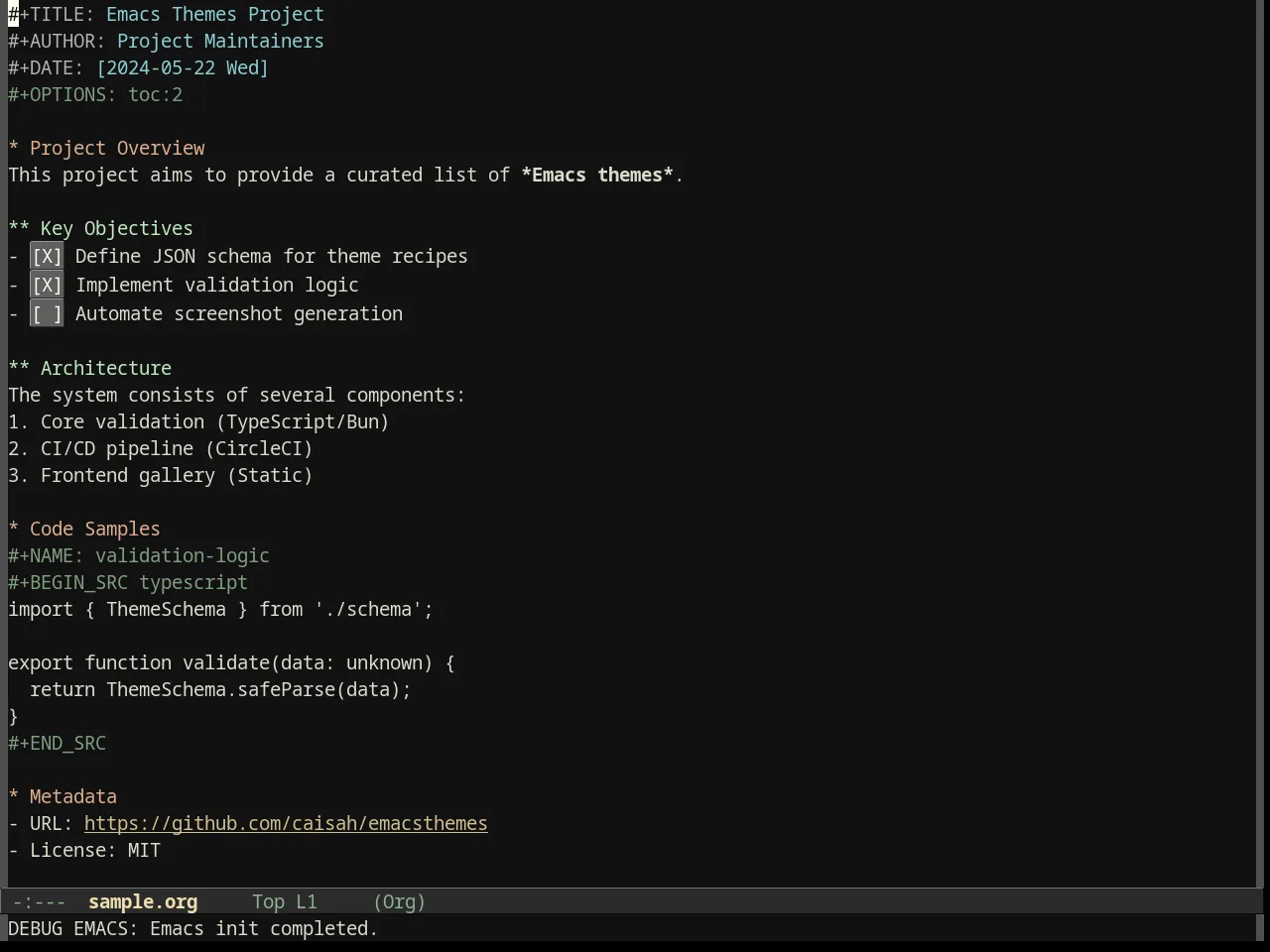Image resolution: width=1270 pixels, height=952 pixels.
Task: Click the '#+NAME: validation-logic' line
Action: click(x=139, y=556)
